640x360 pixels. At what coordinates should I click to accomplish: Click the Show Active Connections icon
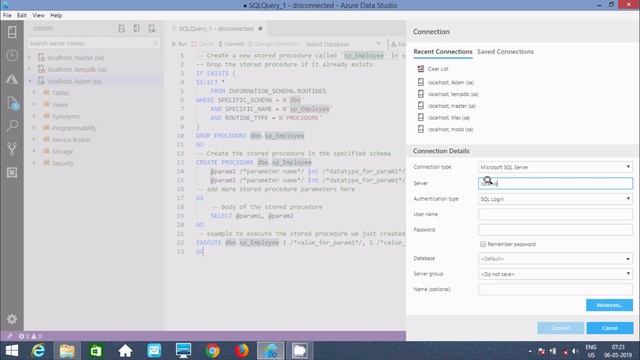click(x=151, y=29)
